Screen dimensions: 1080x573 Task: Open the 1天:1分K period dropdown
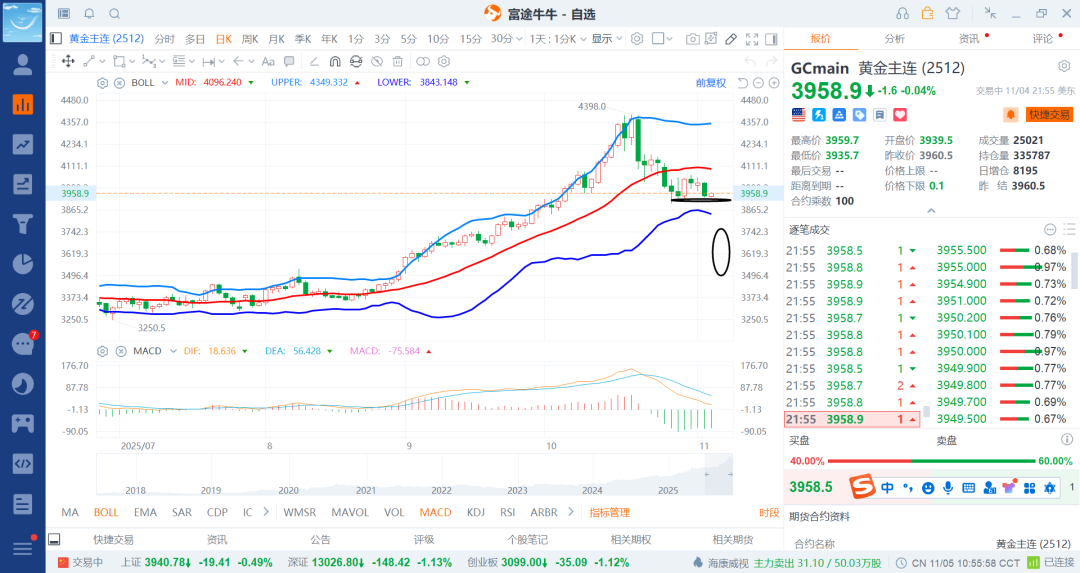[x=558, y=39]
